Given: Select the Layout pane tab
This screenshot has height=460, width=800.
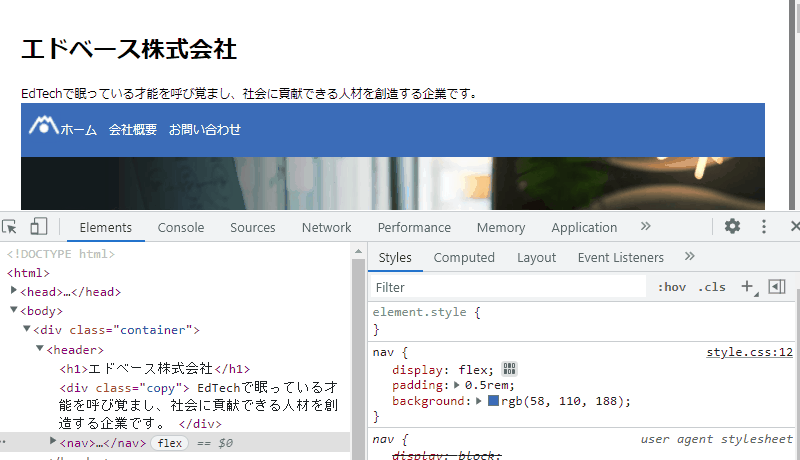Looking at the screenshot, I should 536,258.
